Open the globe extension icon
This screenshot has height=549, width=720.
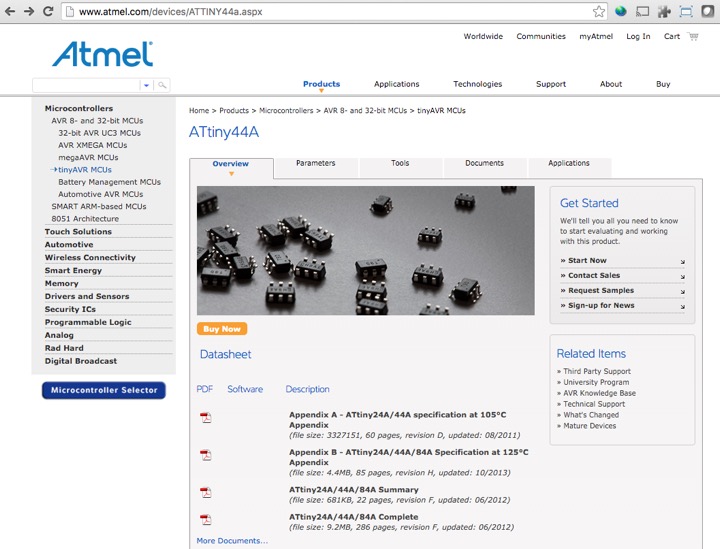pos(620,11)
